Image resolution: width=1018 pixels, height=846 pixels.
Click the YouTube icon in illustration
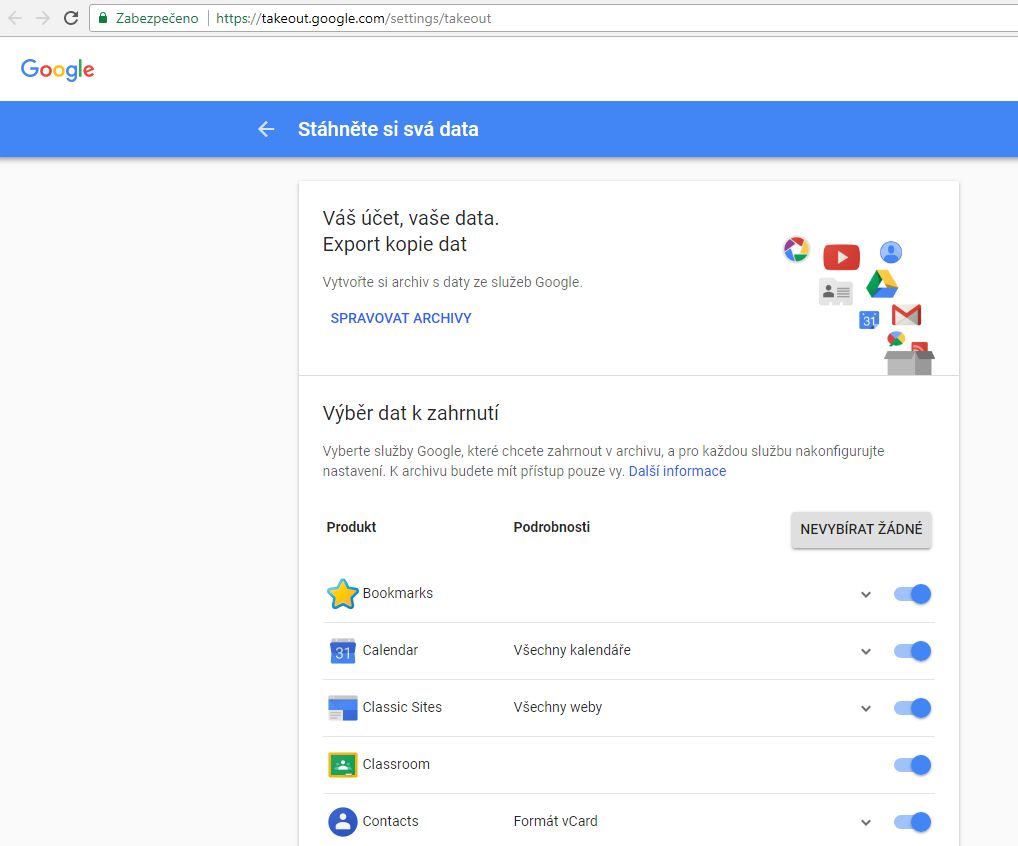point(841,257)
